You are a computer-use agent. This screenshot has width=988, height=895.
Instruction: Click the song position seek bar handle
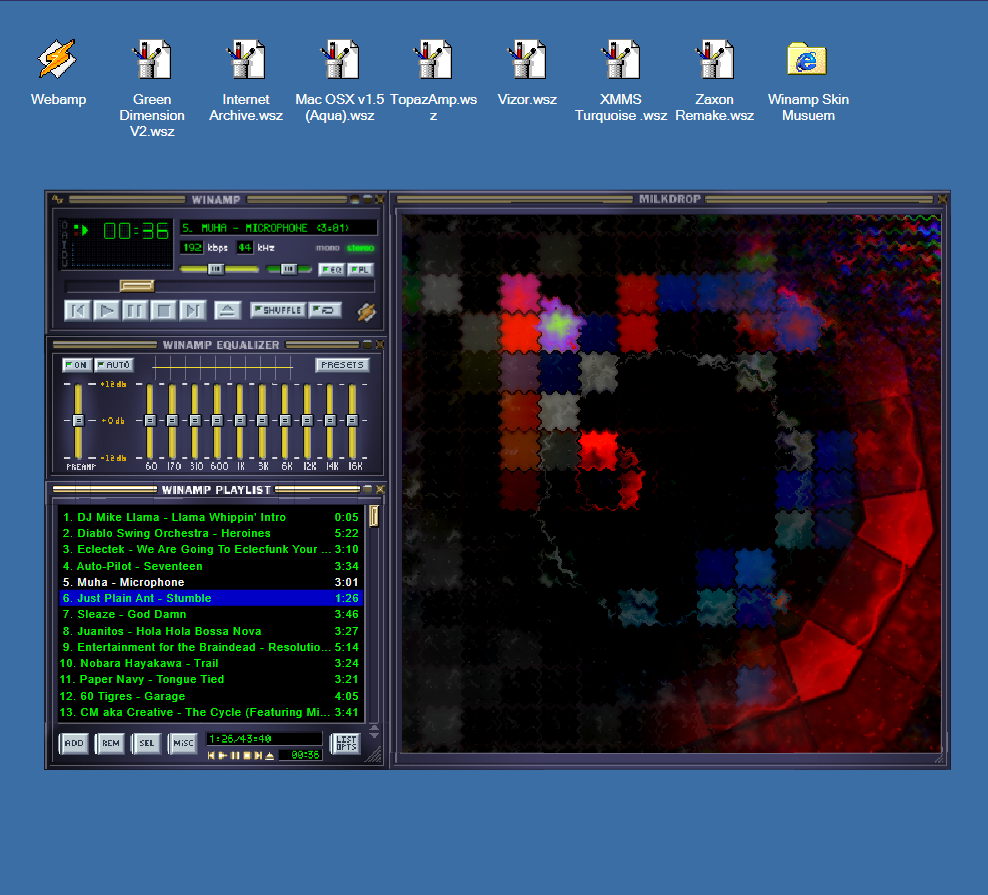point(136,286)
